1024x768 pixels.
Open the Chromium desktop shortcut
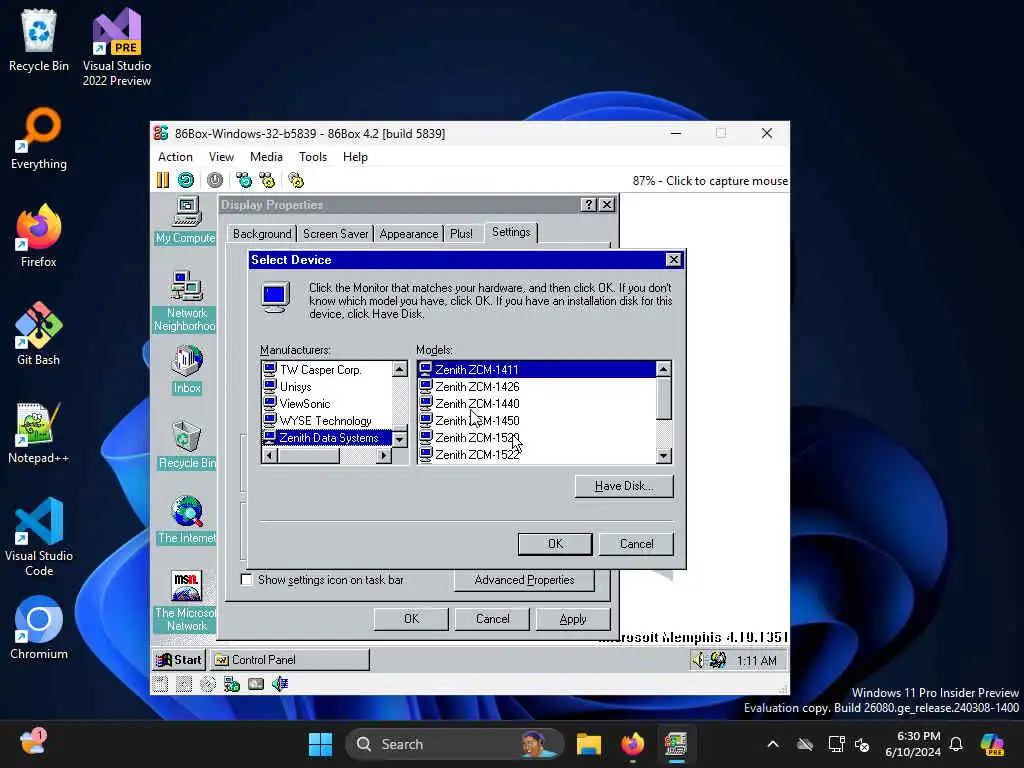click(x=39, y=628)
